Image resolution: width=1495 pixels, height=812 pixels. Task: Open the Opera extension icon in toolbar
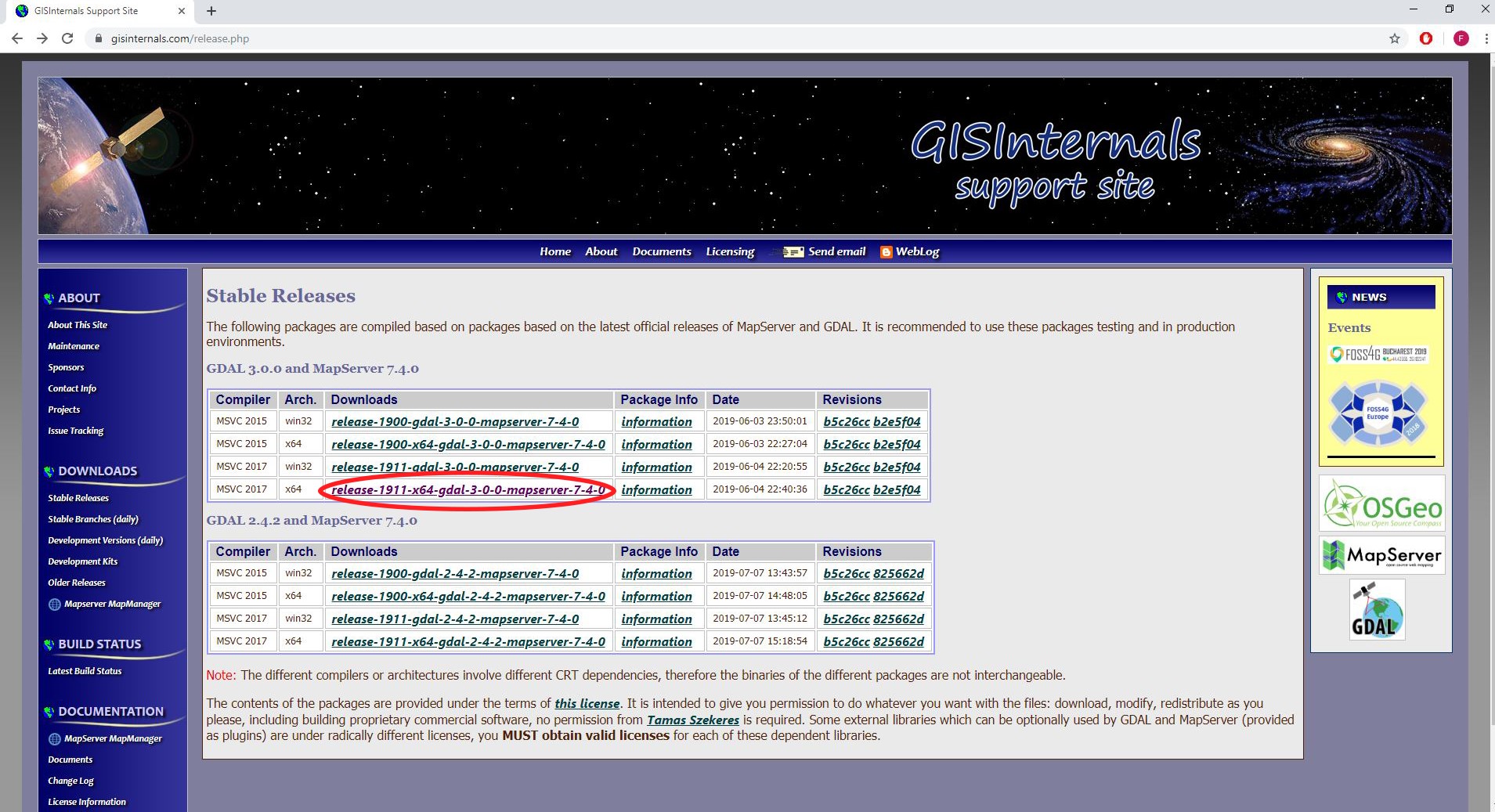1426,38
